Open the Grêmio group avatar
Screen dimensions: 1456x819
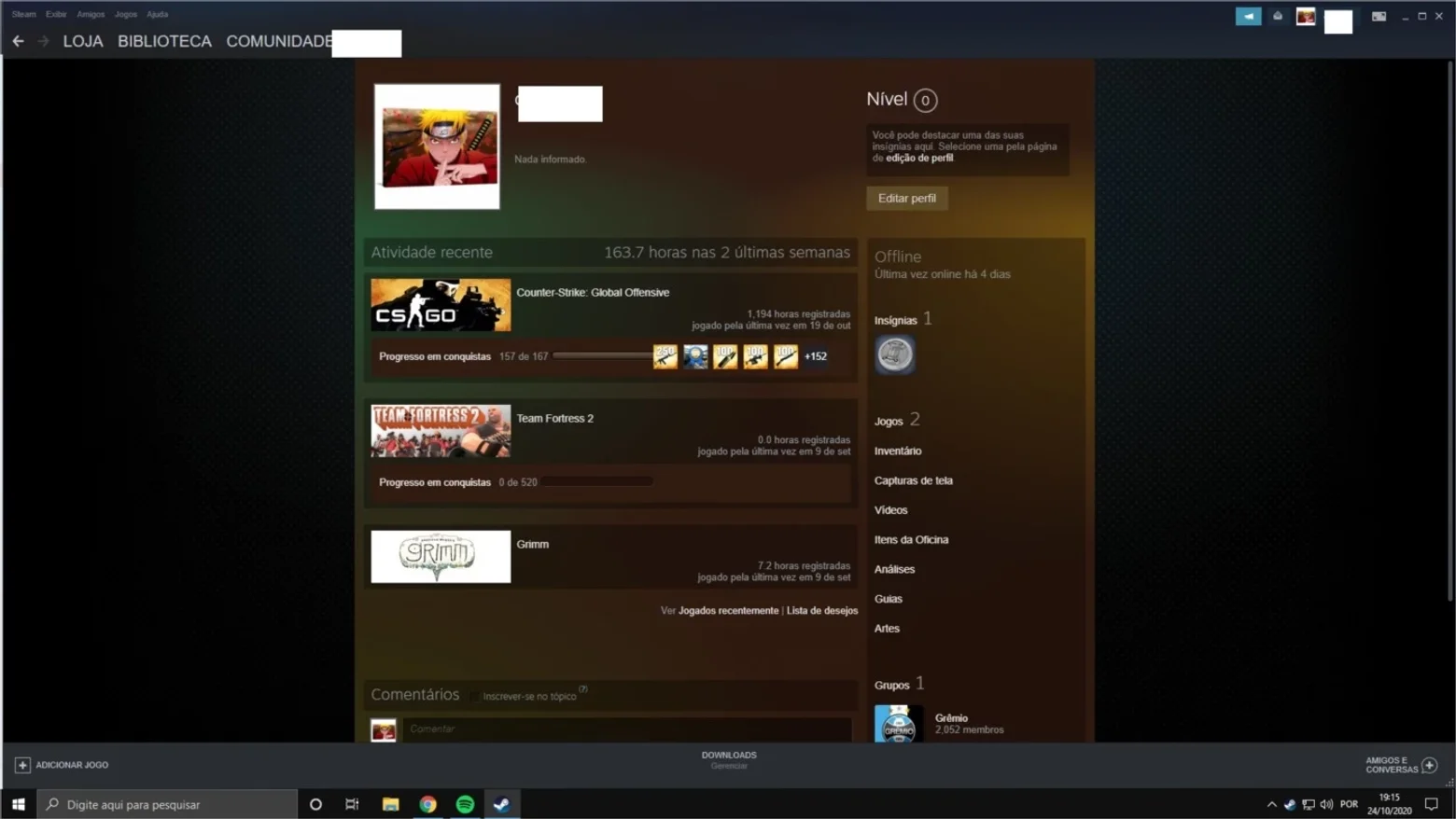pyautogui.click(x=898, y=724)
